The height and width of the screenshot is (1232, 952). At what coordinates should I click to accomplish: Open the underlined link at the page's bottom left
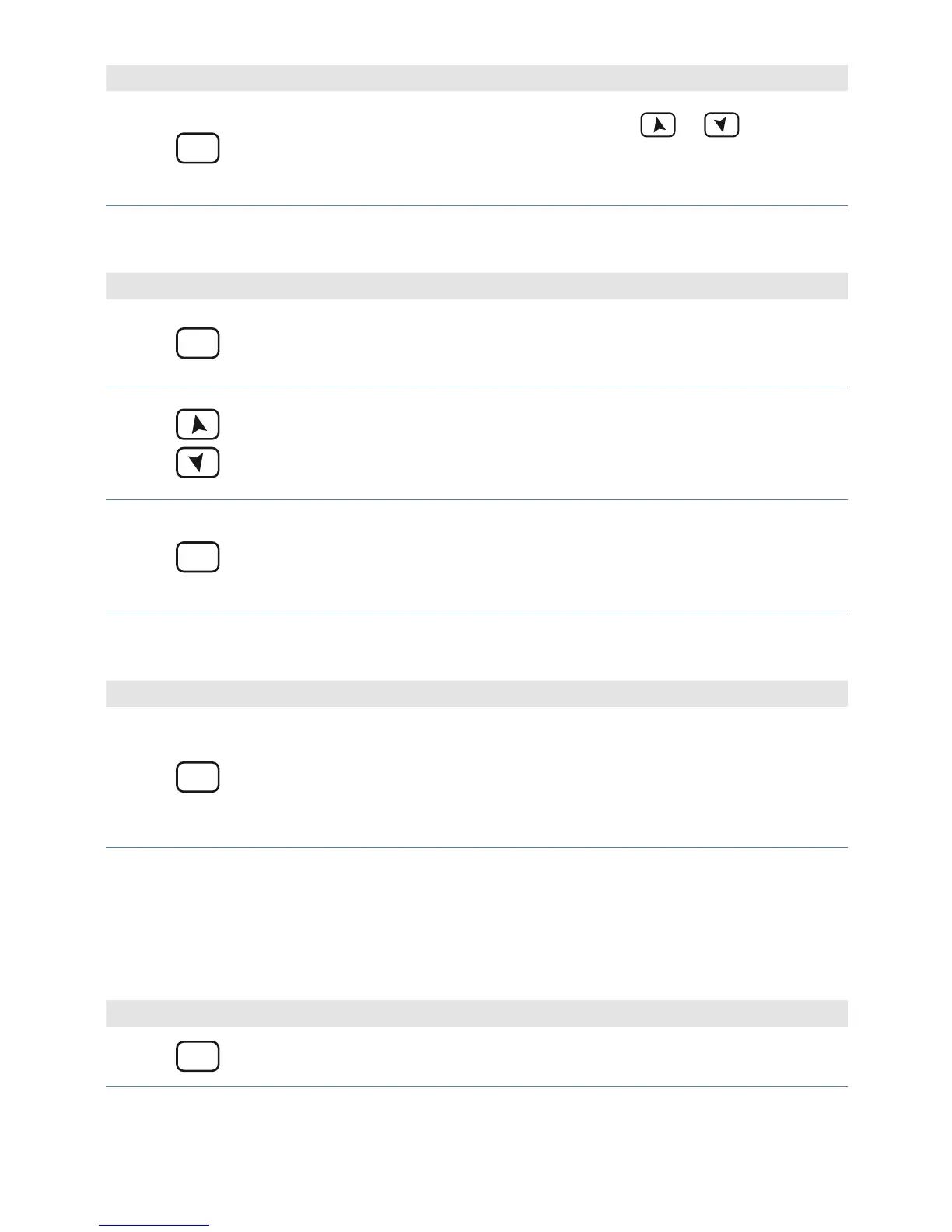pyautogui.click(x=154, y=1226)
